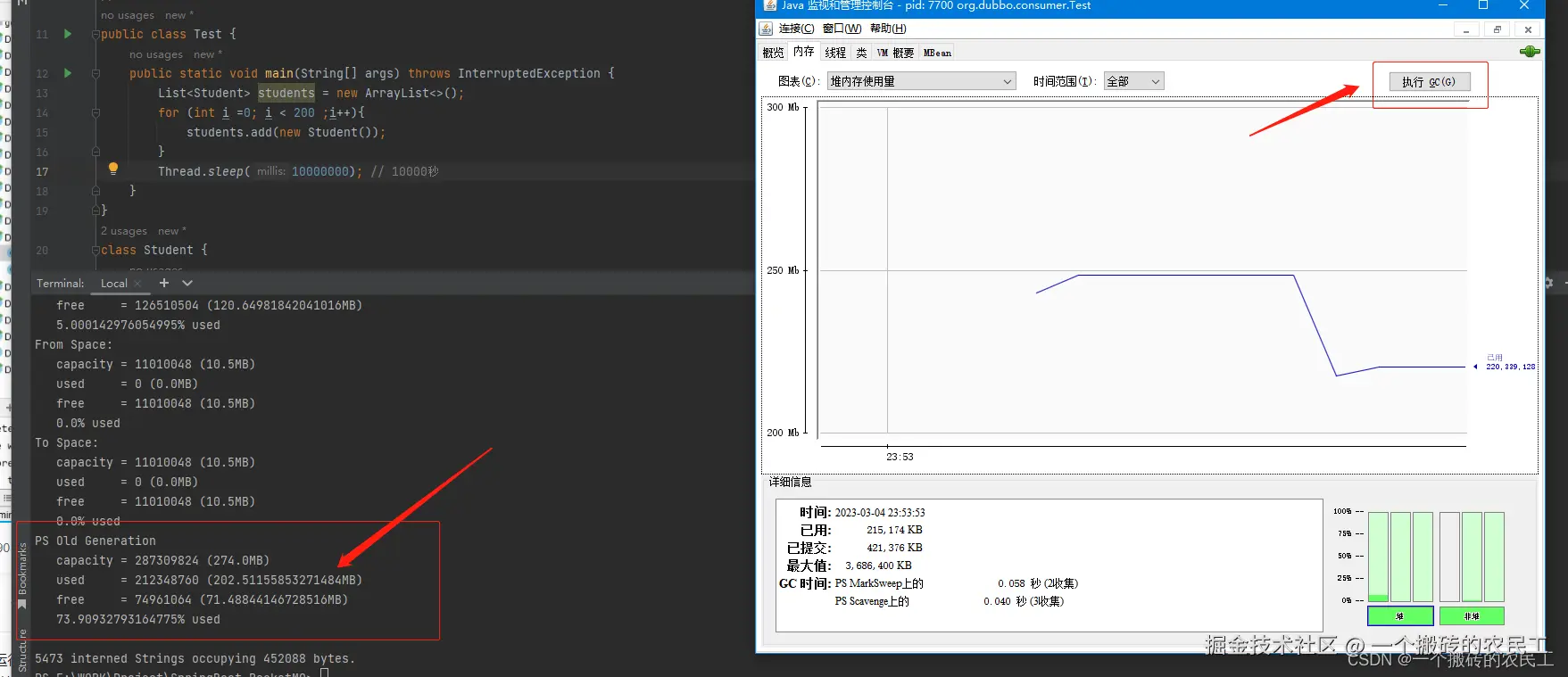This screenshot has width=1568, height=677.
Task: Click the millis value 10000000 on line 17
Action: 320,171
